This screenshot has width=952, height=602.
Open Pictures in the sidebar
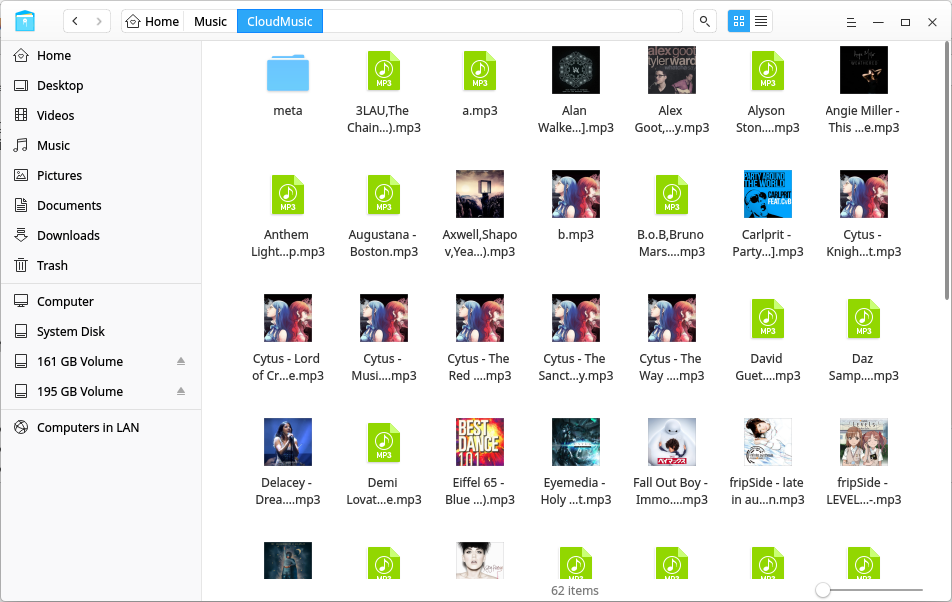[101, 175]
